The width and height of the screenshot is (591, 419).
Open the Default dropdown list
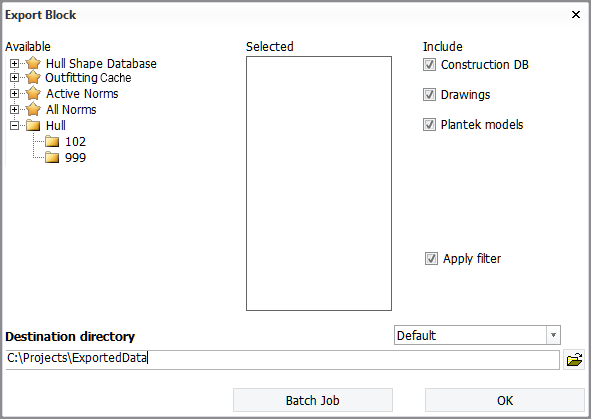pos(477,335)
